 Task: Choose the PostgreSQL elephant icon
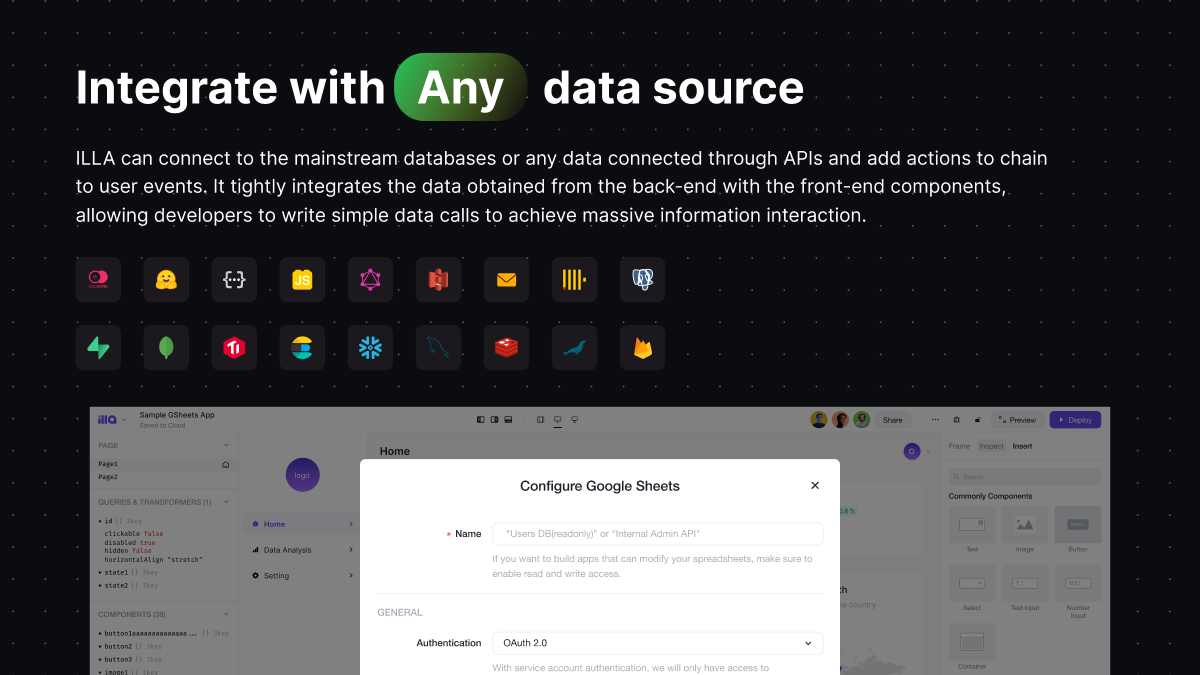642,280
